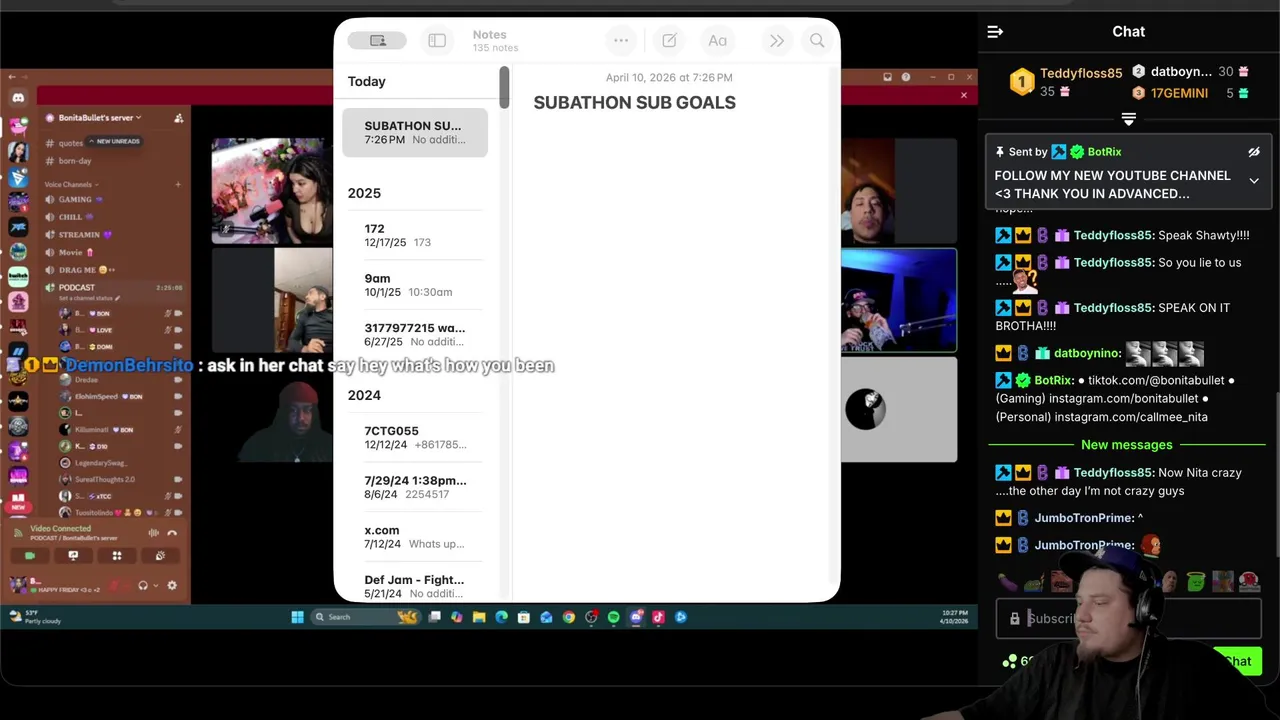
Task: Toggle Discord camera button
Action: (30, 555)
